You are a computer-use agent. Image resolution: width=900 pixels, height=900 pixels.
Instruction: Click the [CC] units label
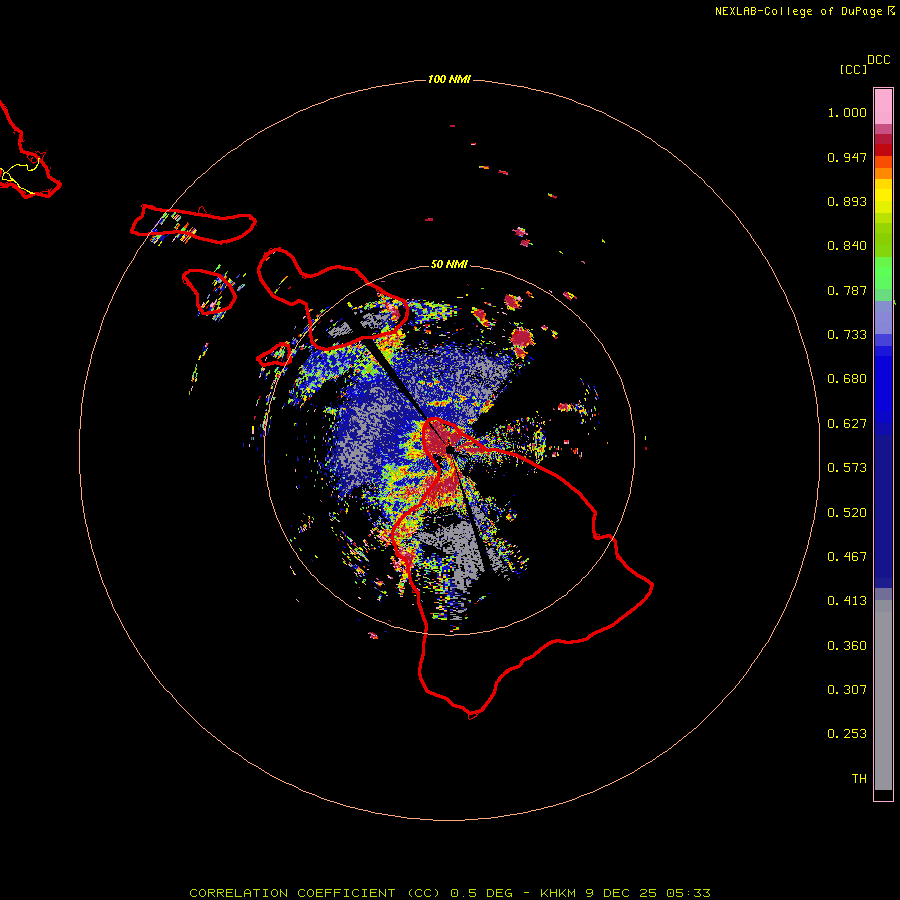click(854, 69)
